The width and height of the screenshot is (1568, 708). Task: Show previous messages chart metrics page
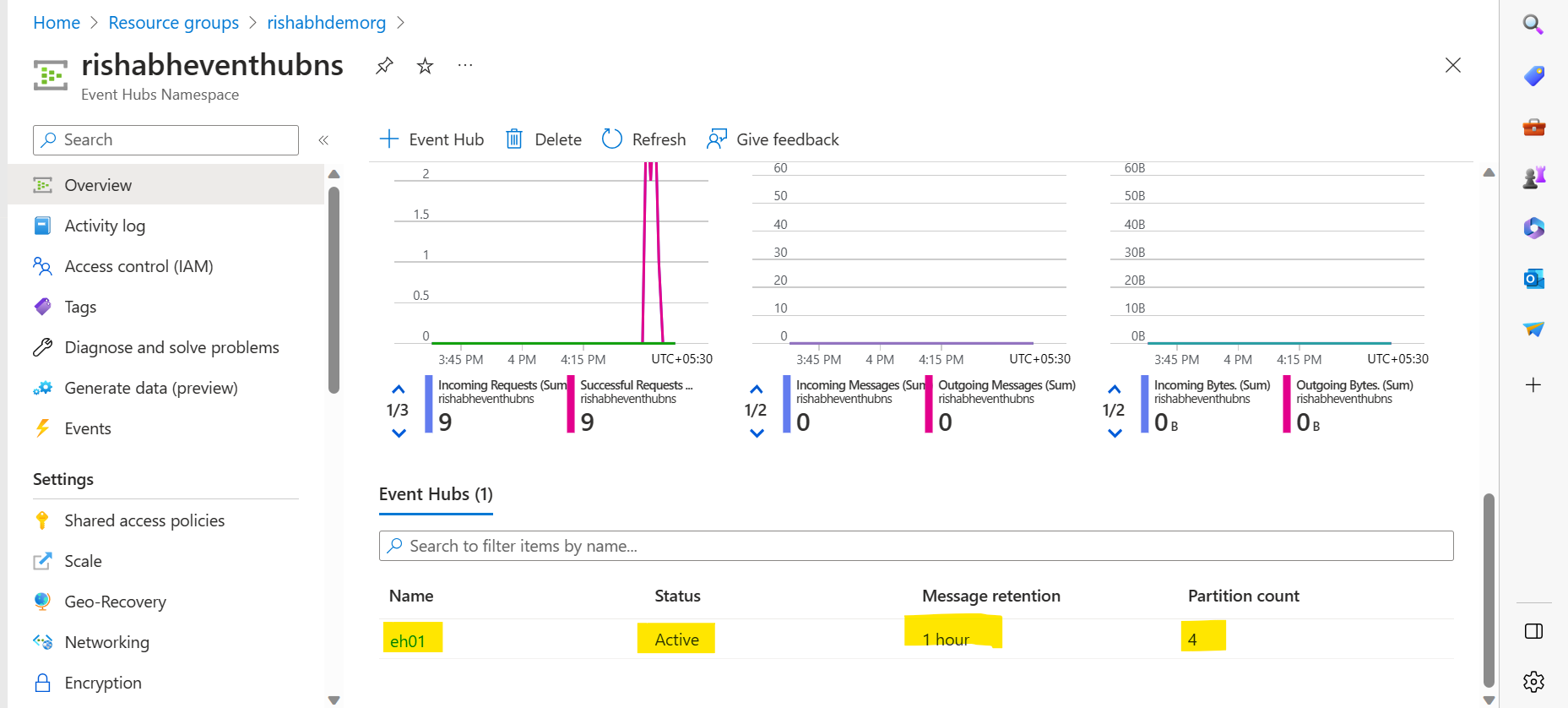[x=757, y=389]
